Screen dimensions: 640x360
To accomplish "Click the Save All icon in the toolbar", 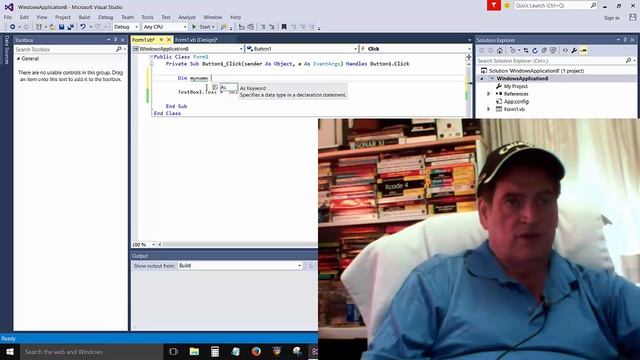I will [x=71, y=27].
